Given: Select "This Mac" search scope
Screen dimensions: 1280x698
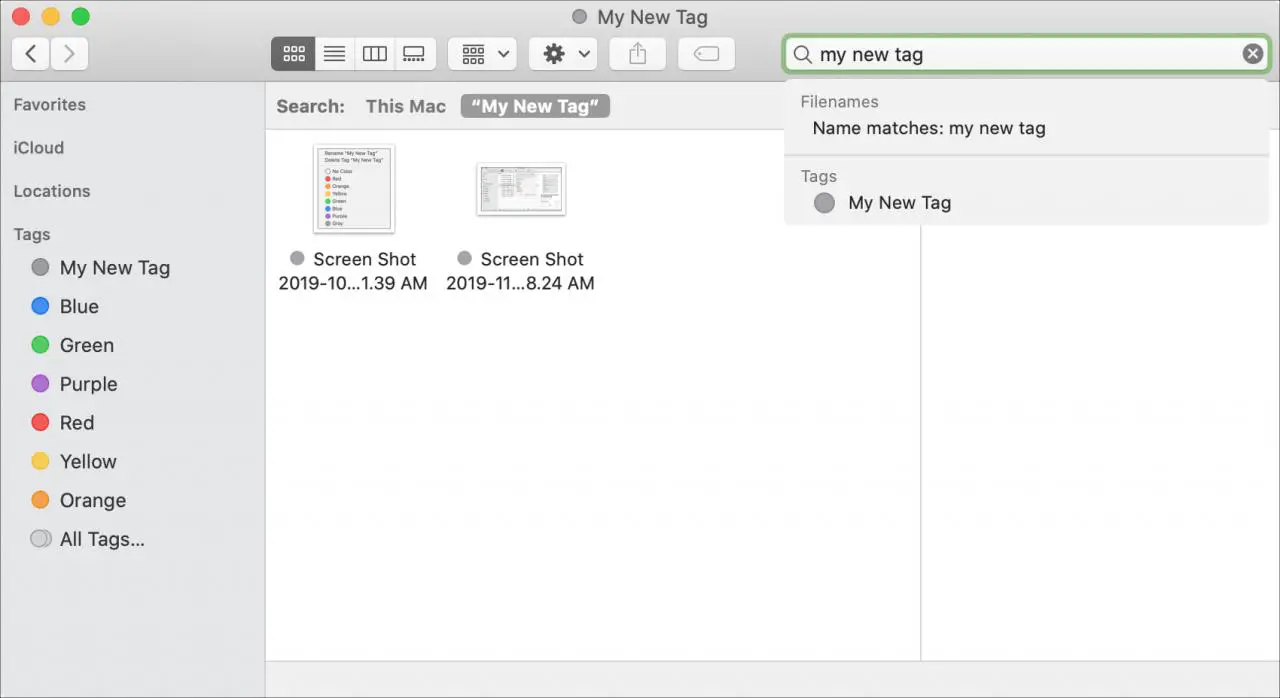Looking at the screenshot, I should tap(405, 106).
